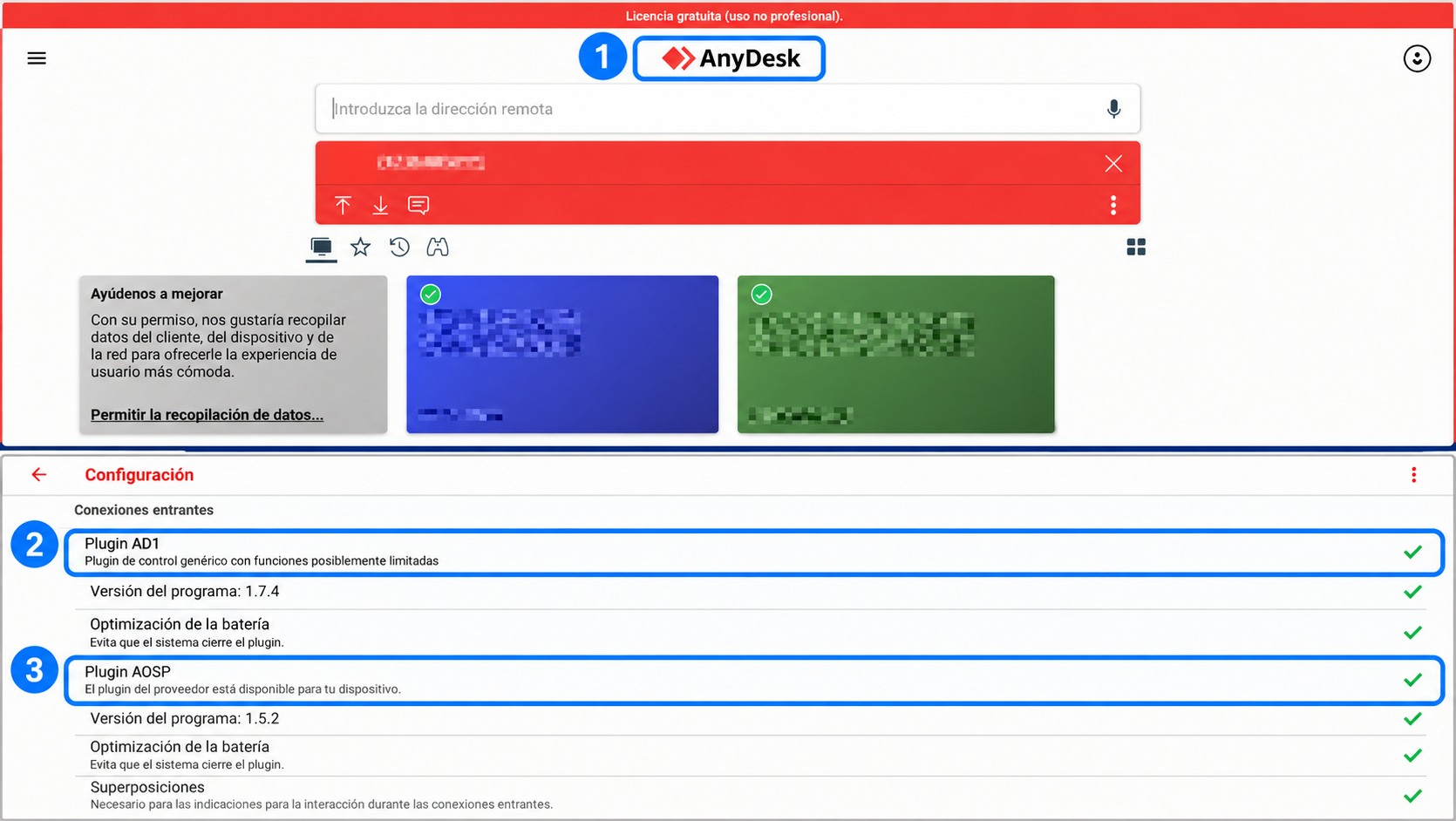Click the upload file arrow icon
The image size is (1456, 821).
(343, 206)
